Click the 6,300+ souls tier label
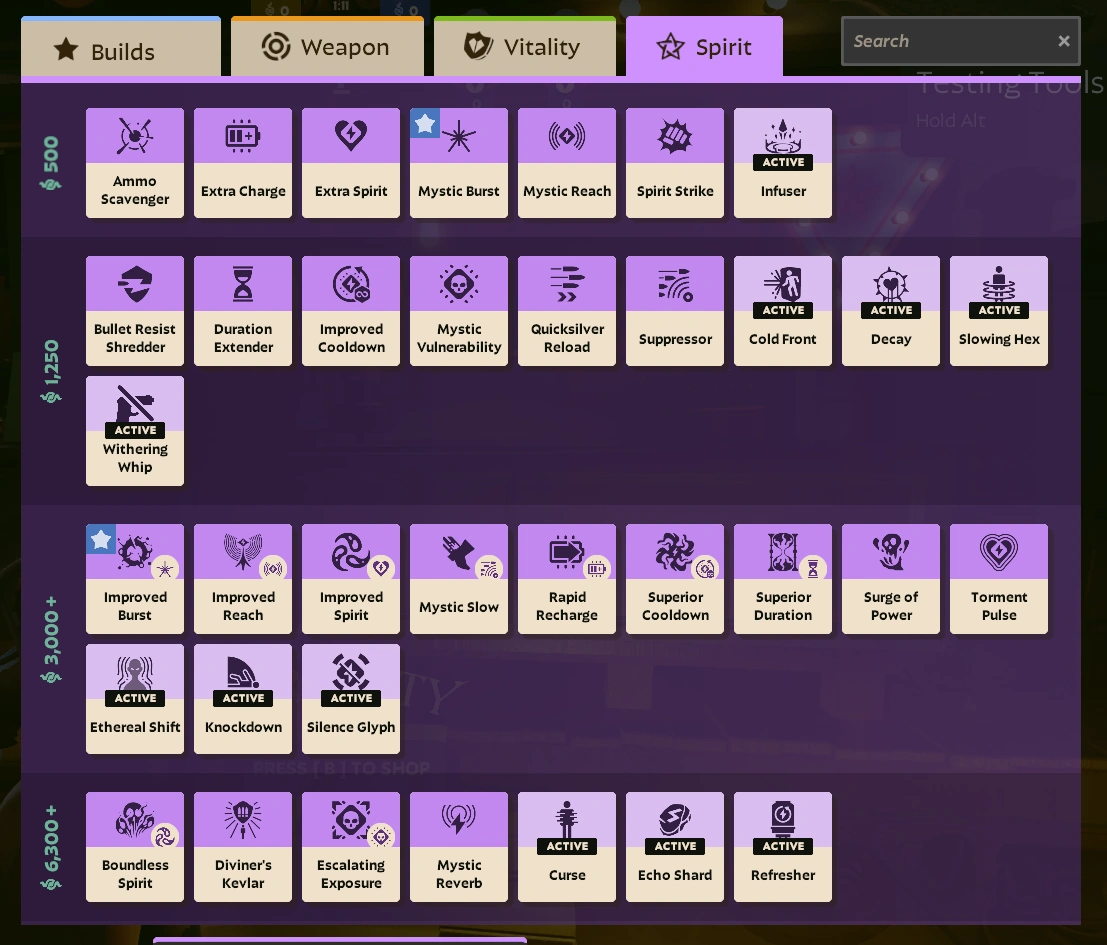 tap(51, 848)
